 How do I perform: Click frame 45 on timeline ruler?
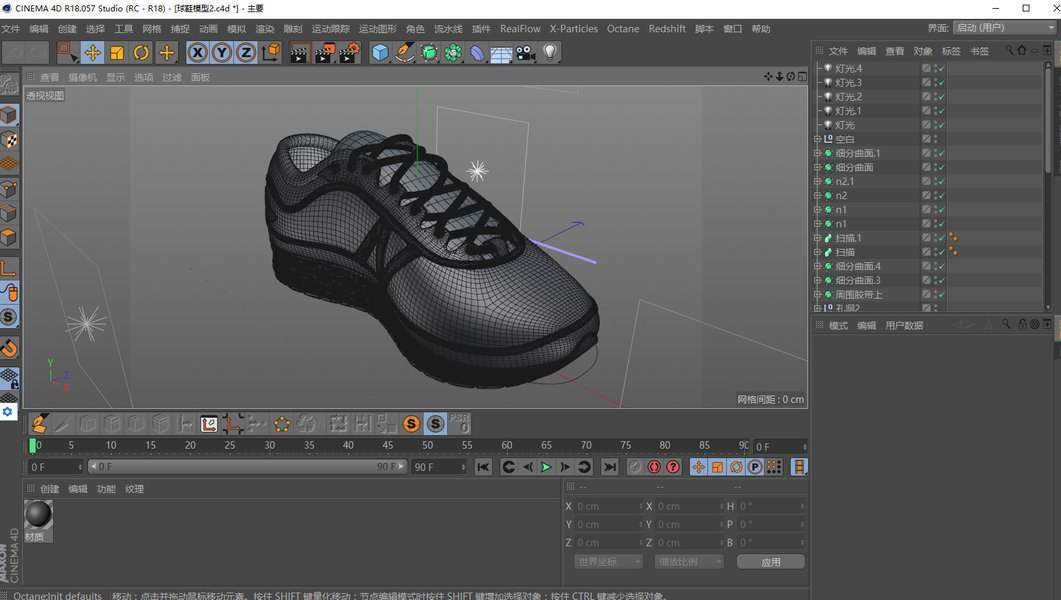(x=387, y=446)
